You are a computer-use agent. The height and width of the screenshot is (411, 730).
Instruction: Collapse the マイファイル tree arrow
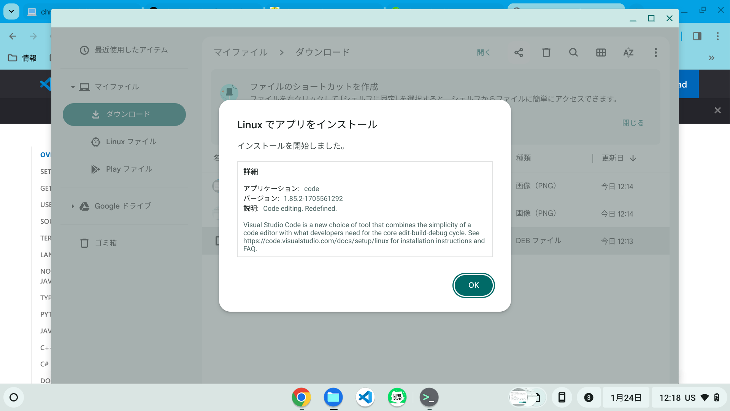[73, 87]
